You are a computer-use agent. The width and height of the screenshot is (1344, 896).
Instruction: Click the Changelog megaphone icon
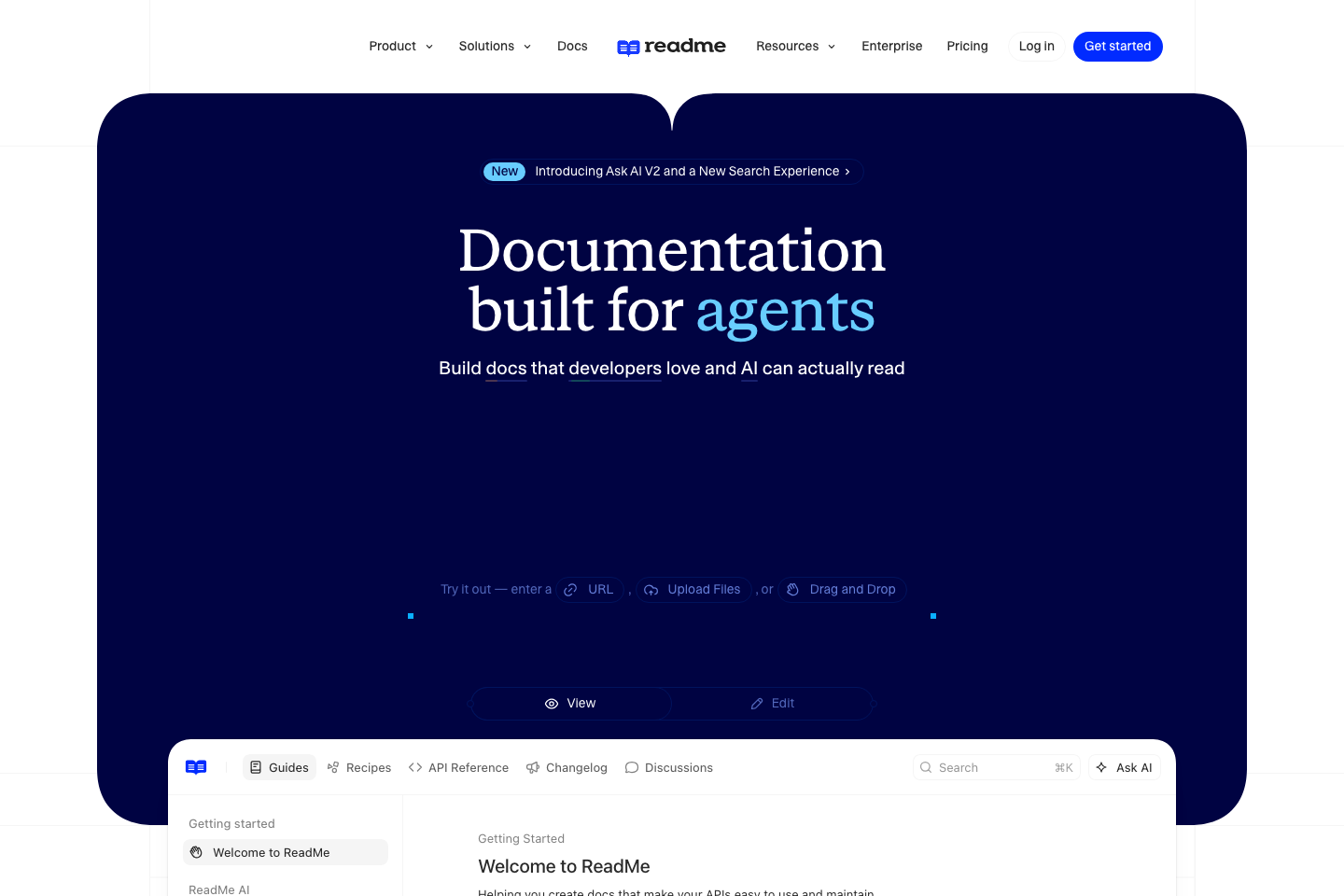tap(533, 767)
